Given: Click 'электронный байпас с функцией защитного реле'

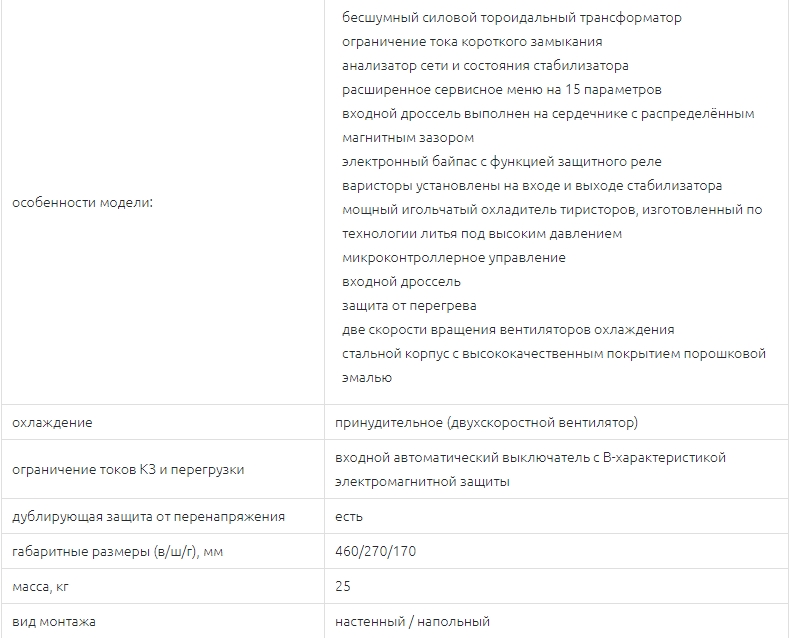Looking at the screenshot, I should coord(502,162).
